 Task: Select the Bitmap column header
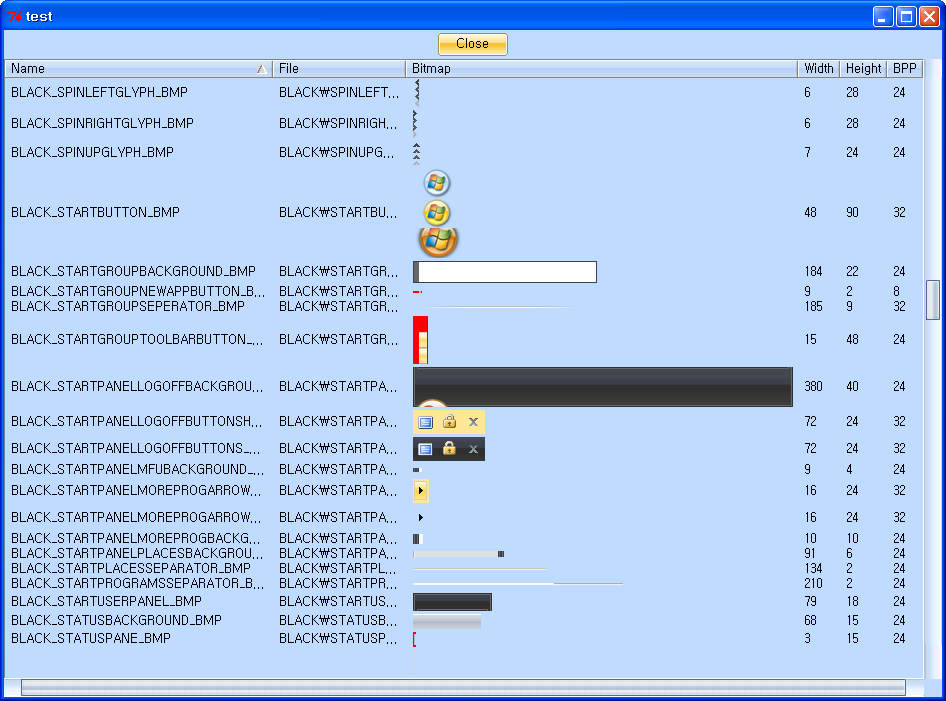(600, 69)
